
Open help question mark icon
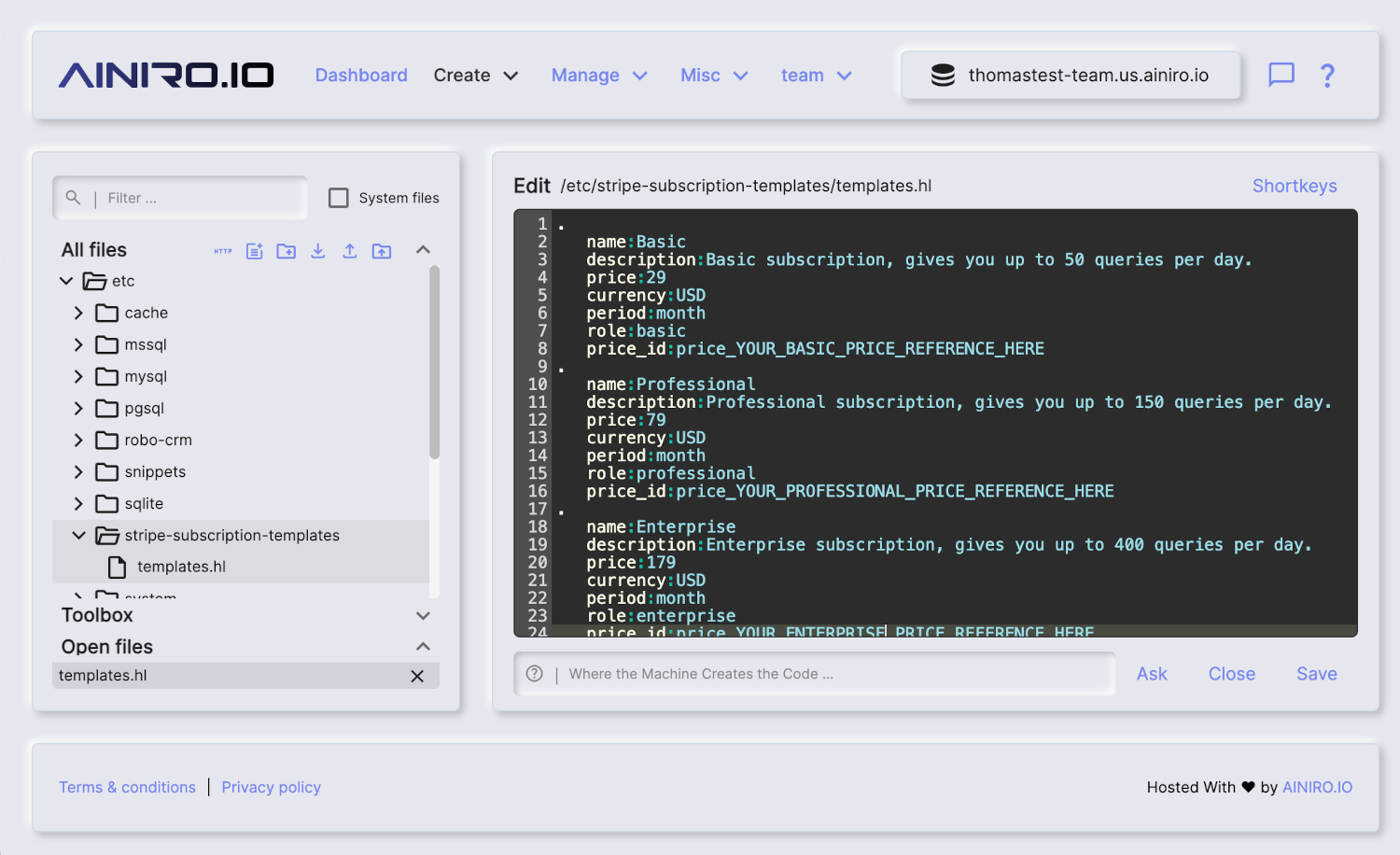pyautogui.click(x=1327, y=75)
